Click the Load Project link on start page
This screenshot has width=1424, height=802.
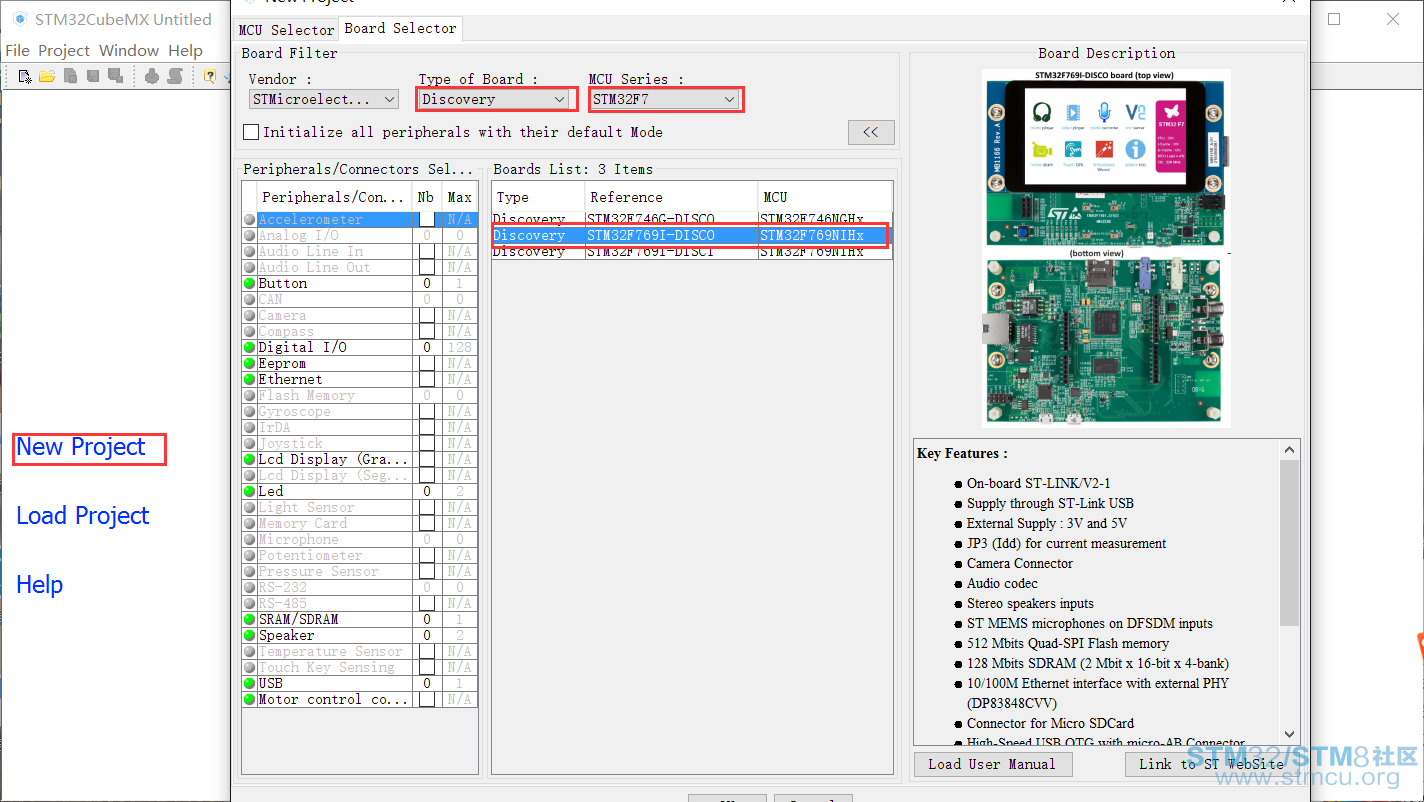[83, 516]
